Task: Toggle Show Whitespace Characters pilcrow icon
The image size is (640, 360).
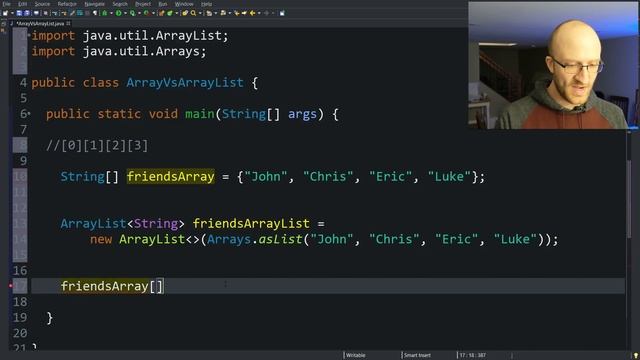Action: pos(95,13)
